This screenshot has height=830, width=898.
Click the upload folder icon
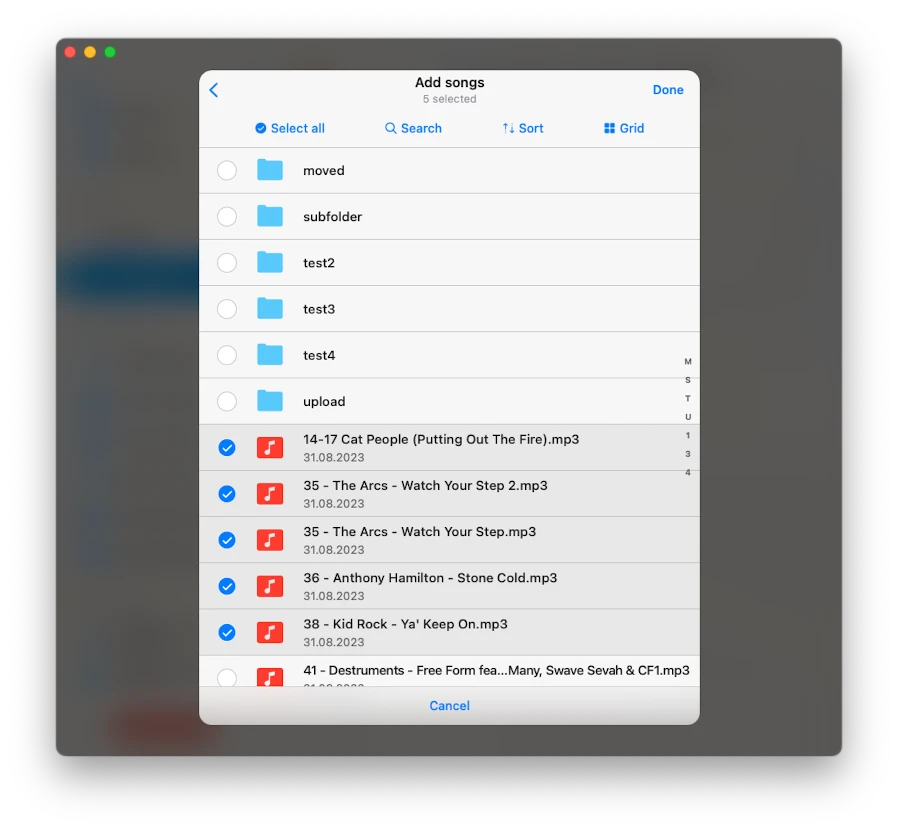[x=270, y=401]
